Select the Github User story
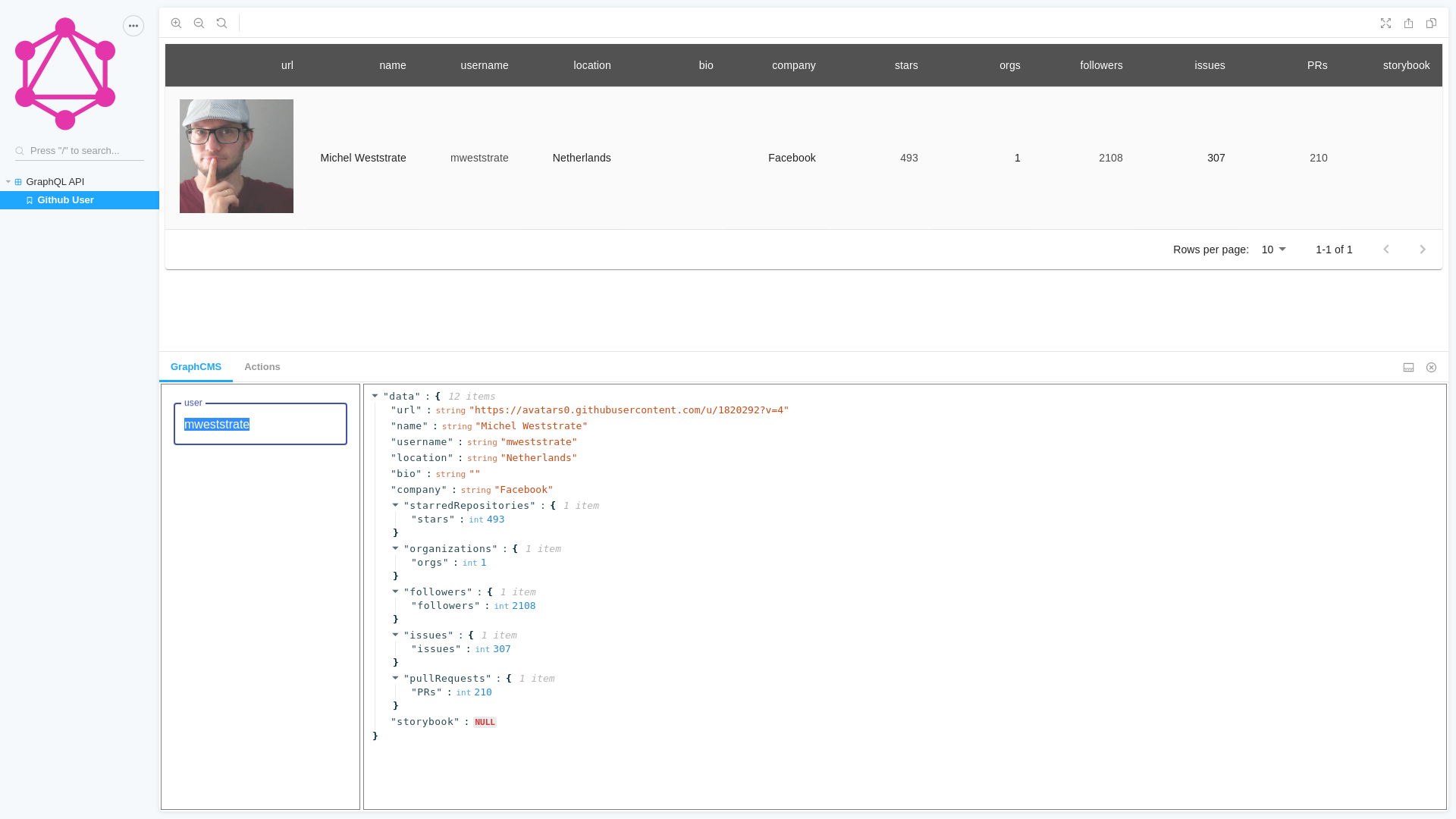 point(65,200)
